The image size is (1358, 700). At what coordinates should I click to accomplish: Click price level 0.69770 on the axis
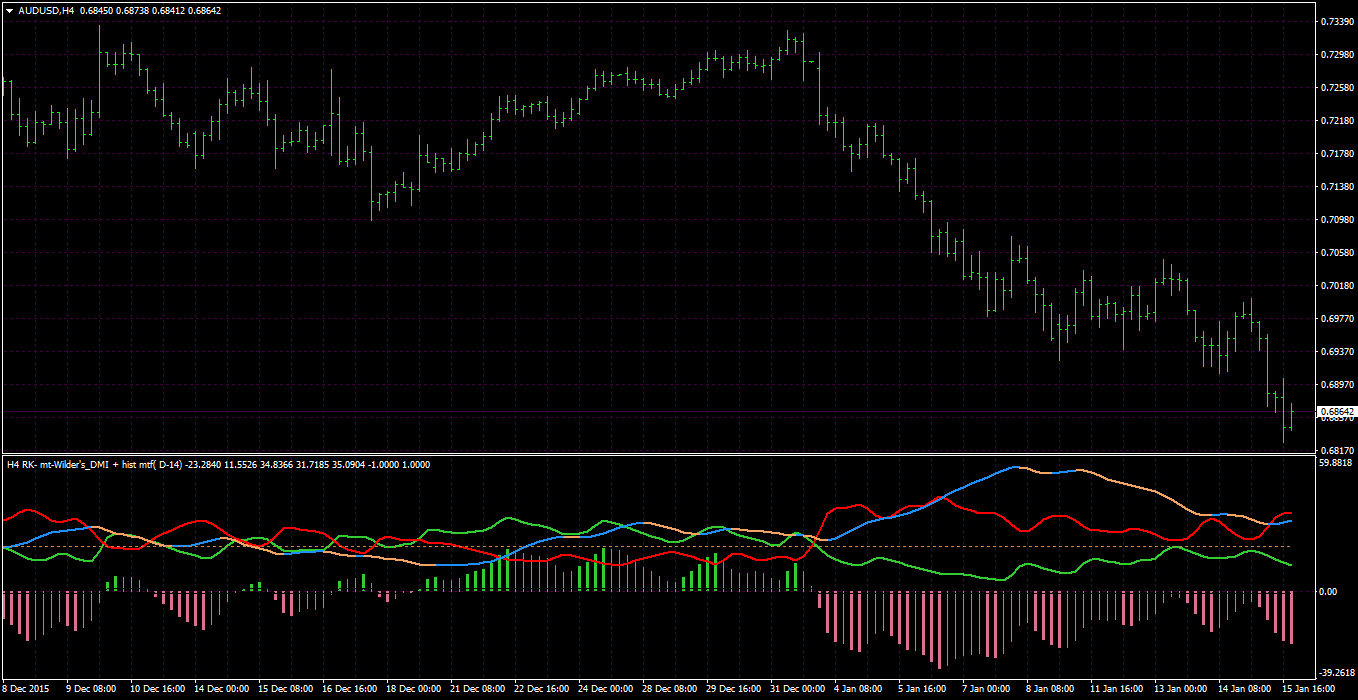pos(1337,319)
